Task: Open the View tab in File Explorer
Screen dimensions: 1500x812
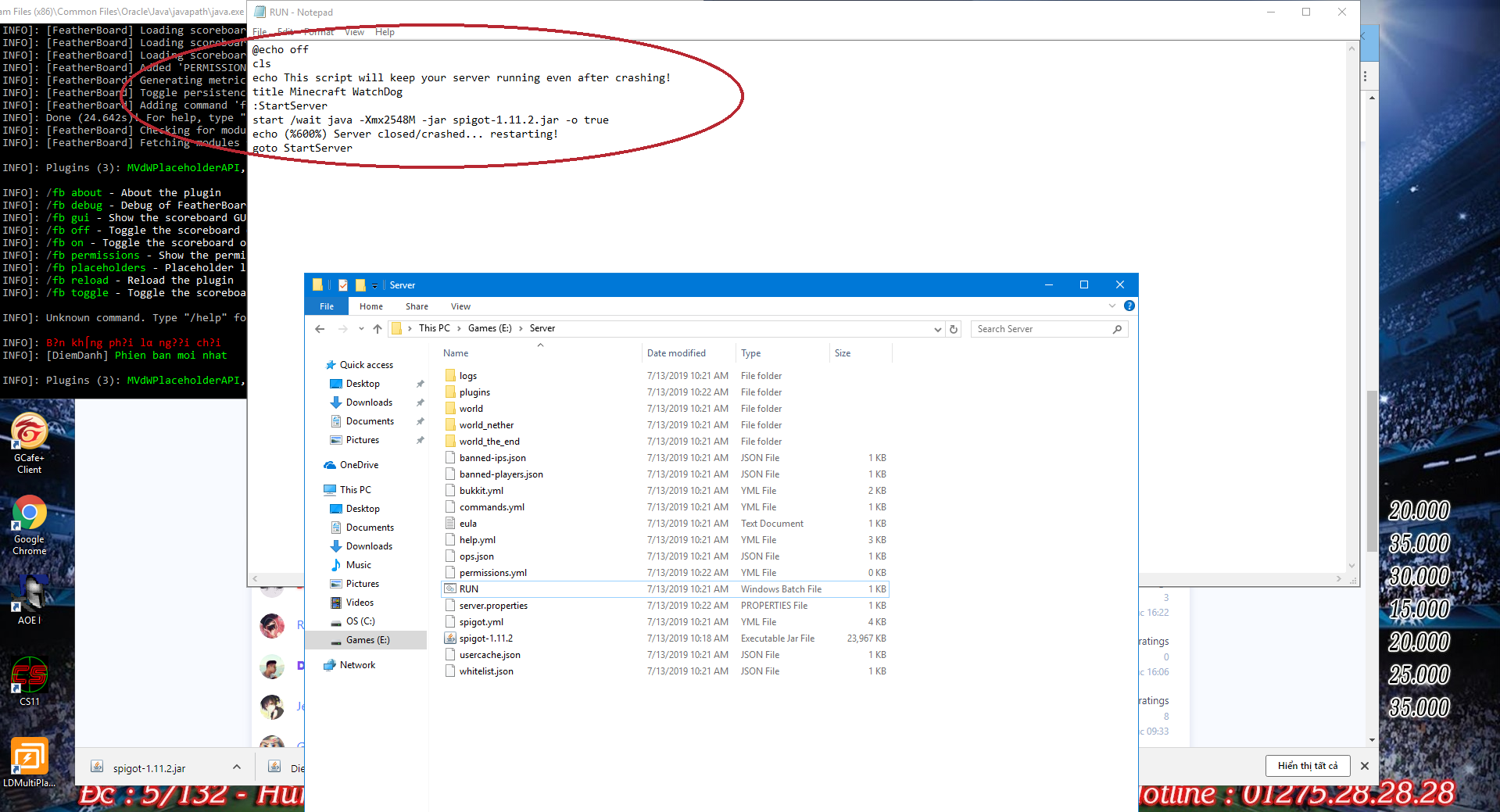Action: 460,306
